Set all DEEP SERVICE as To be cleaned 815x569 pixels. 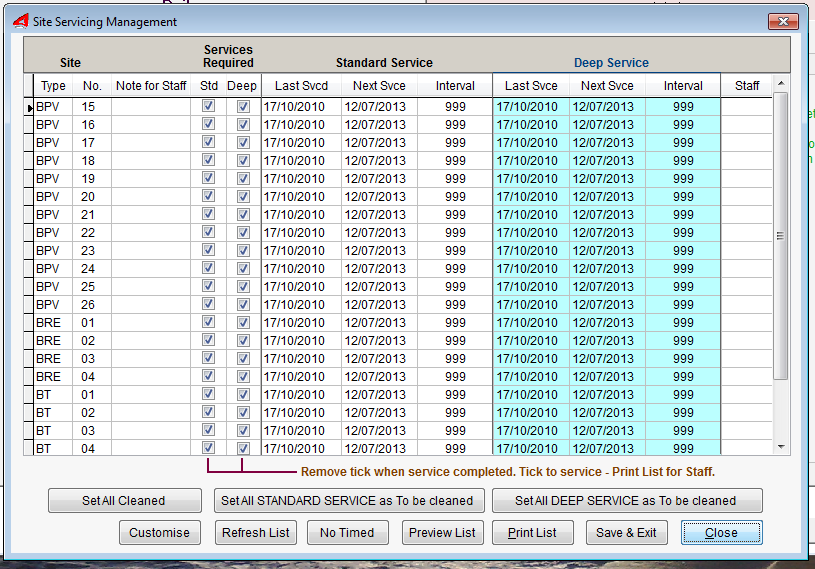pyautogui.click(x=627, y=500)
